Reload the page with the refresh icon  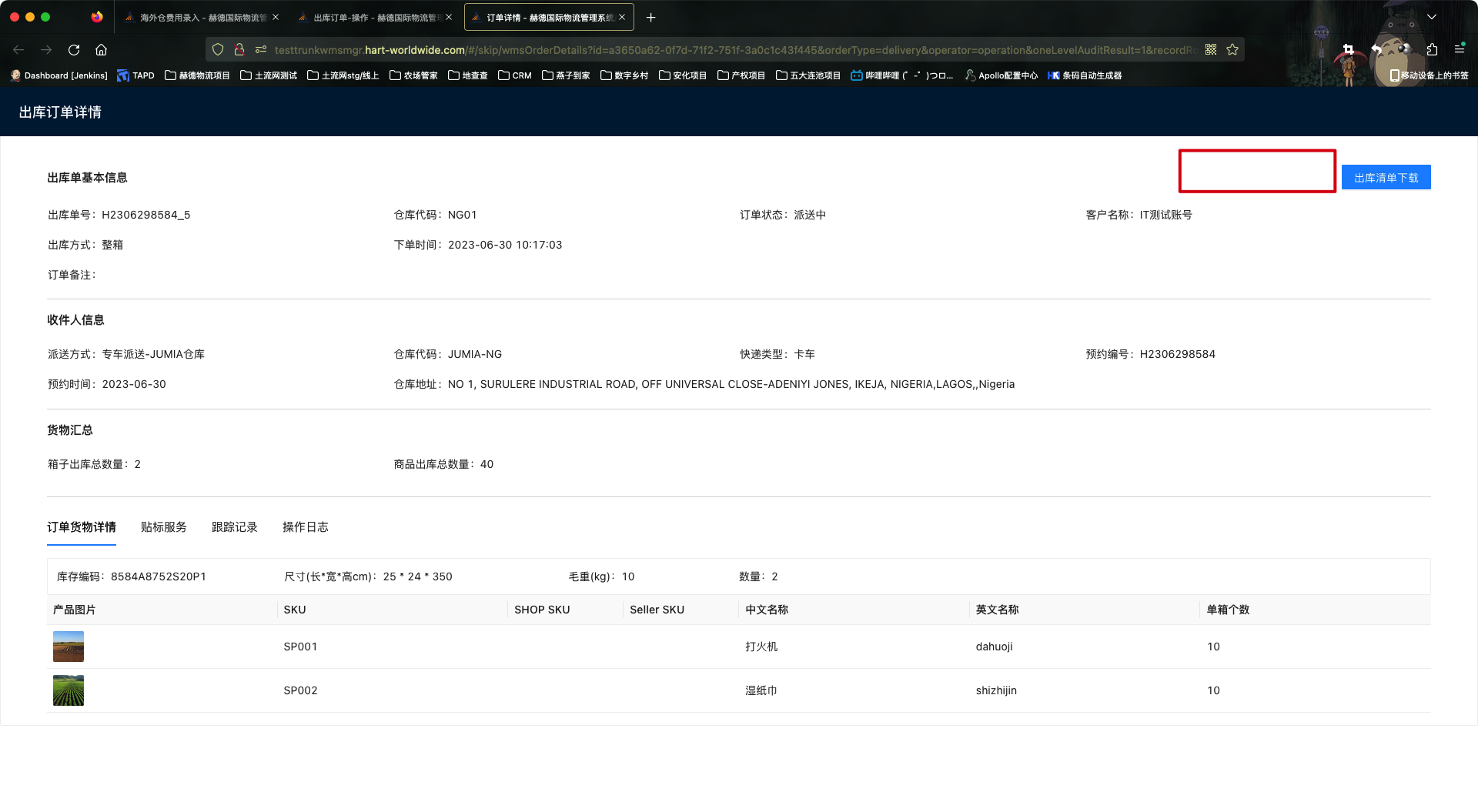click(x=74, y=50)
